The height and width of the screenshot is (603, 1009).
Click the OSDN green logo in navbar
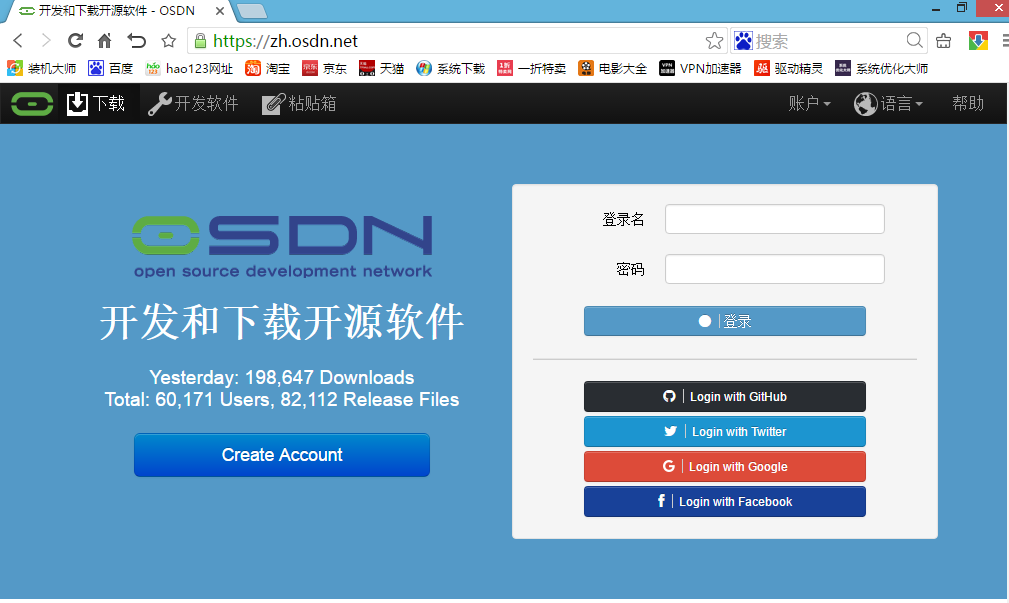pyautogui.click(x=32, y=104)
